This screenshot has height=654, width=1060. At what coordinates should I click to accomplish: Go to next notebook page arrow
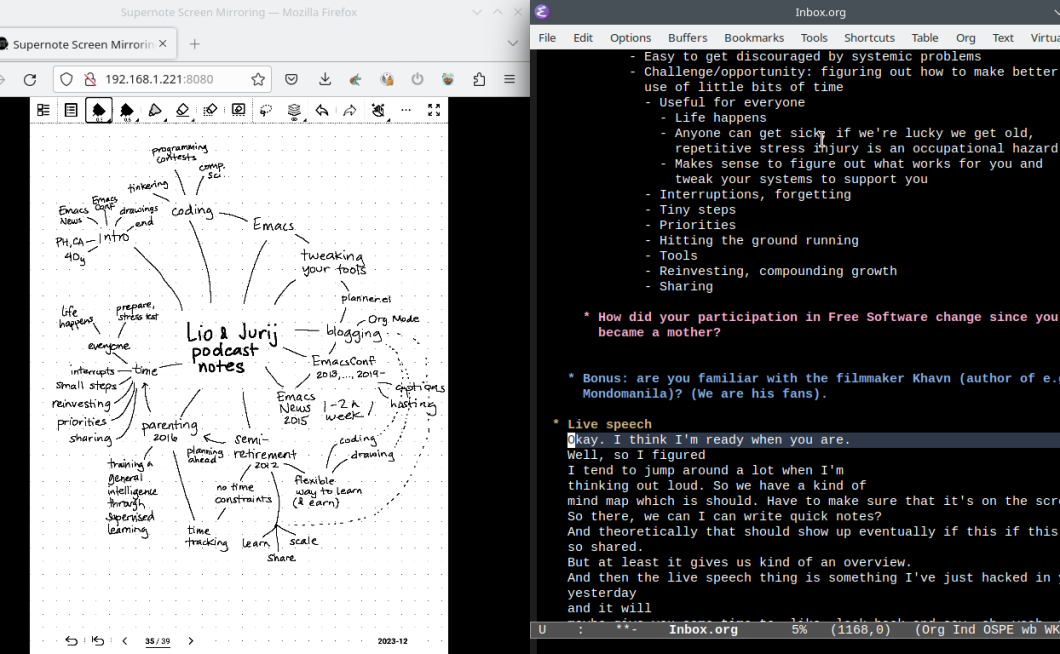pyautogui.click(x=191, y=641)
